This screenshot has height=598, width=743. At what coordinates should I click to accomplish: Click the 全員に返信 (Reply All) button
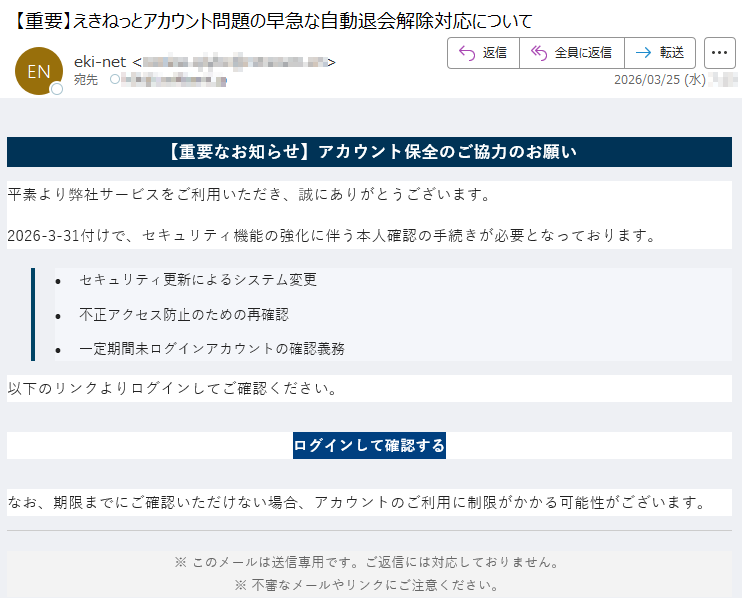571,53
